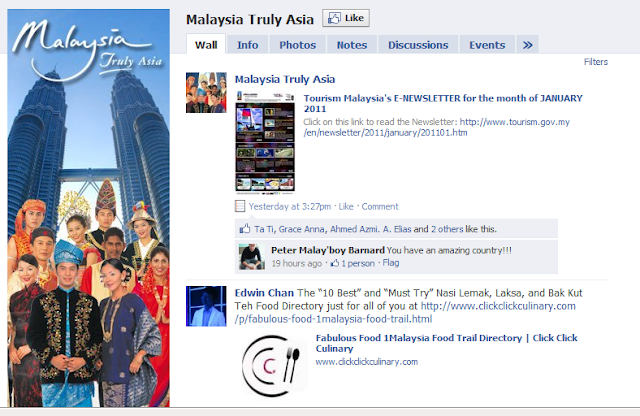Expand more tabs with double chevron
Screen dimensions: 640x416
527,45
